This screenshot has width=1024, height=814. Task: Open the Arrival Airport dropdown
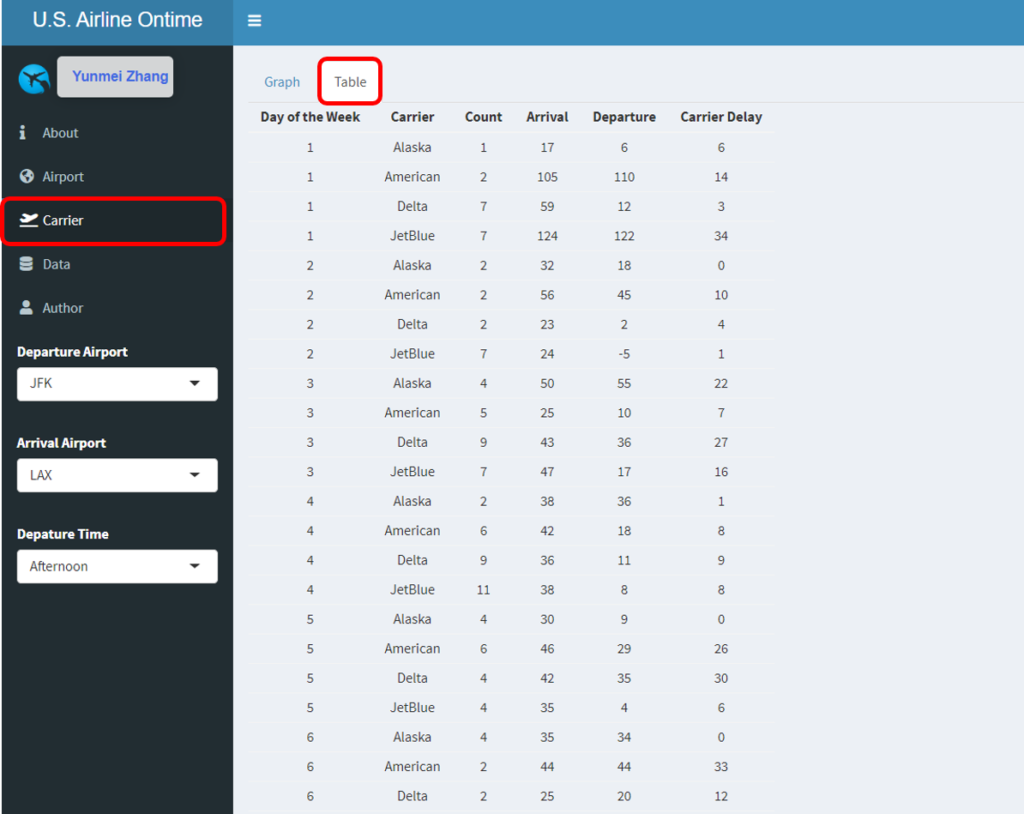pyautogui.click(x=116, y=475)
